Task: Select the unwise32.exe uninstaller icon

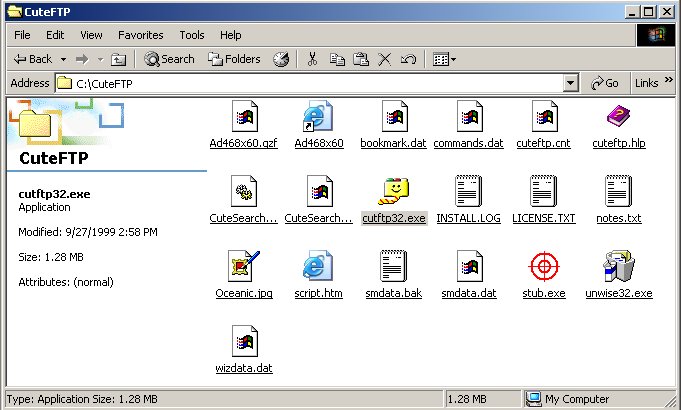Action: pos(618,266)
